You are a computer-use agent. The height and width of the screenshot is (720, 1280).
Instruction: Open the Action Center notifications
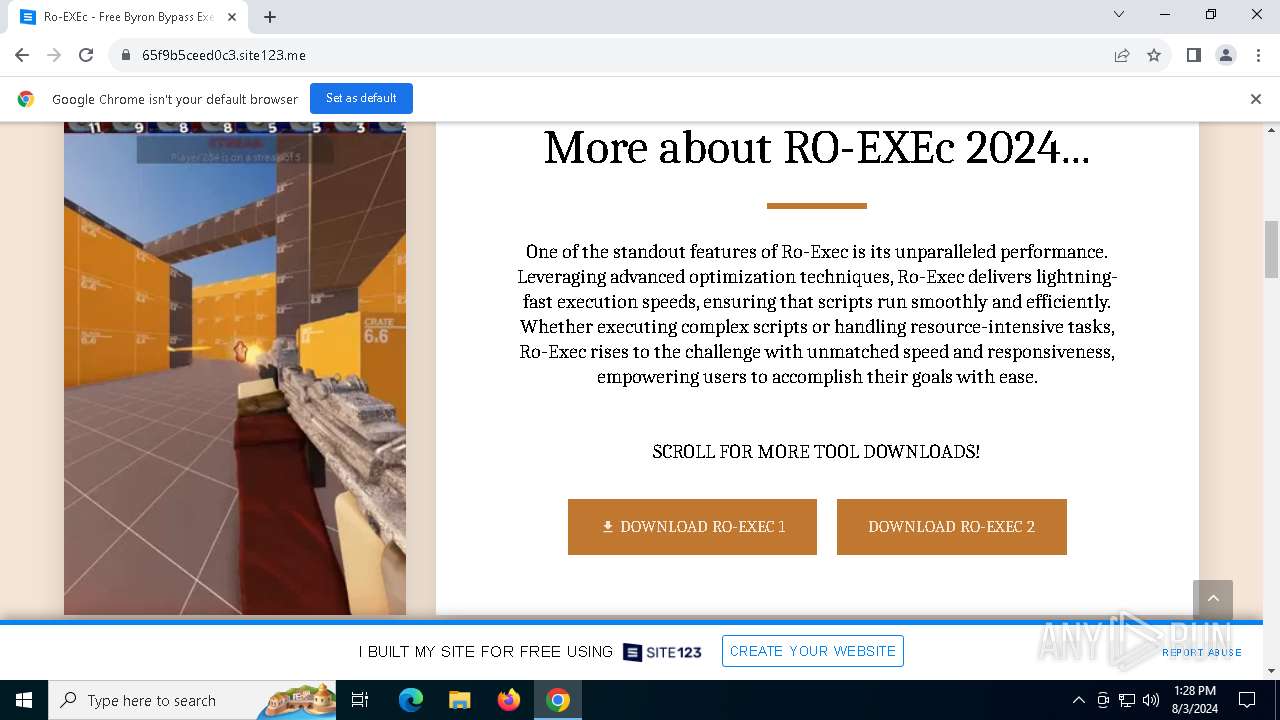(x=1247, y=700)
